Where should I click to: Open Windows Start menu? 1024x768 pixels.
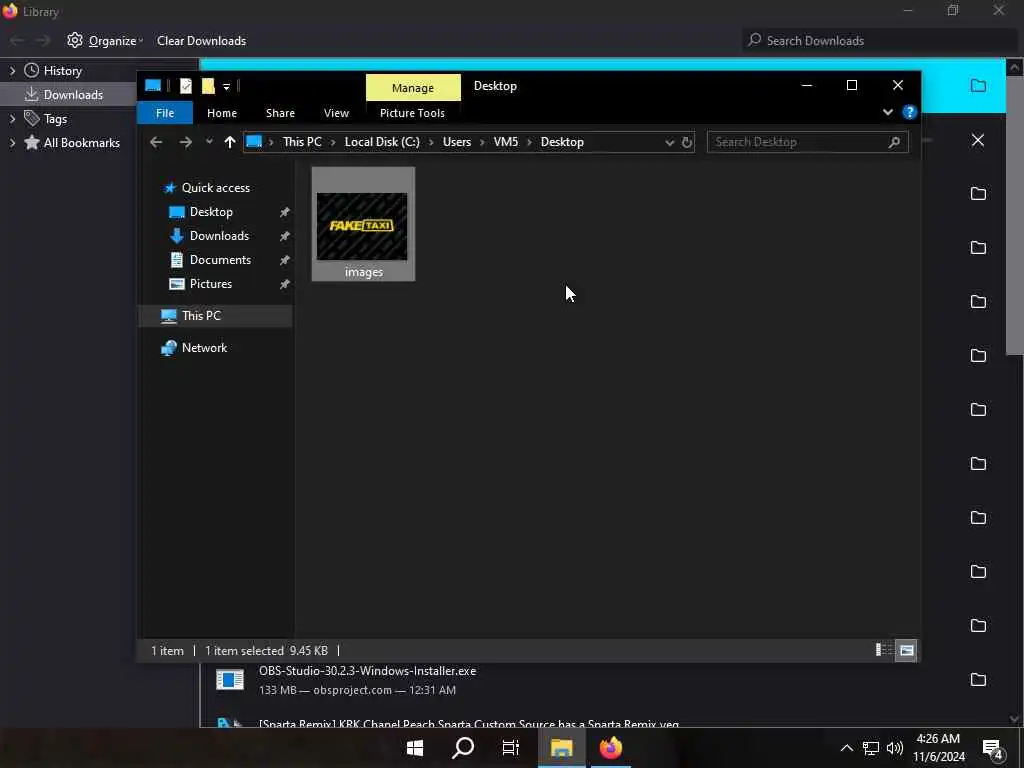coord(415,748)
